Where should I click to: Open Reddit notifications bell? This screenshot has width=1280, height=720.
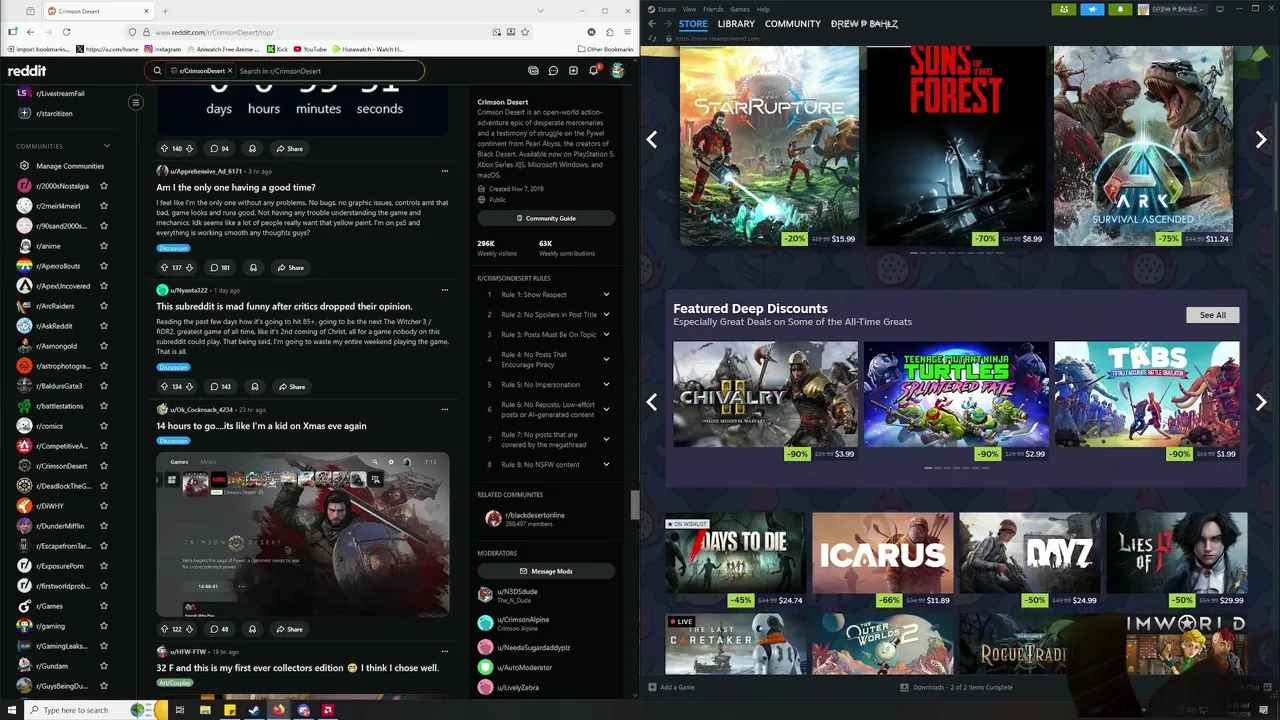593,71
